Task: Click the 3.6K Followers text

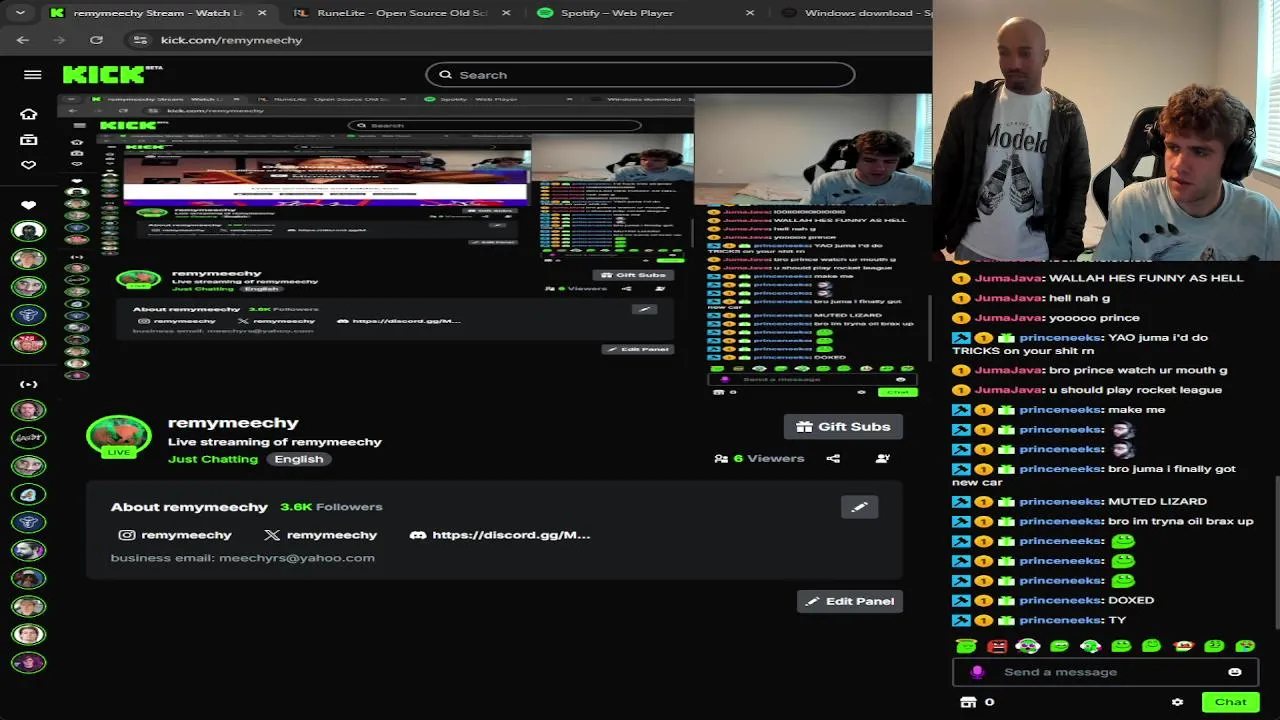Action: [x=331, y=507]
